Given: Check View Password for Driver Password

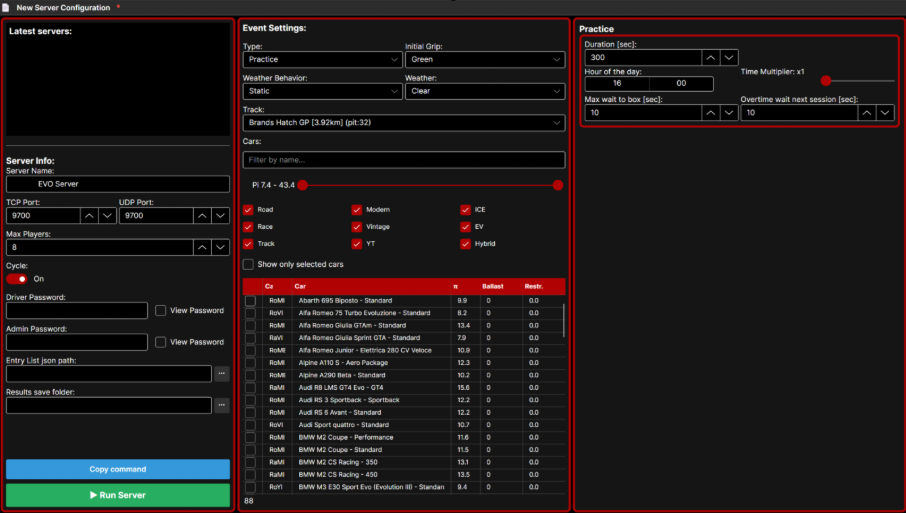Looking at the screenshot, I should [161, 311].
